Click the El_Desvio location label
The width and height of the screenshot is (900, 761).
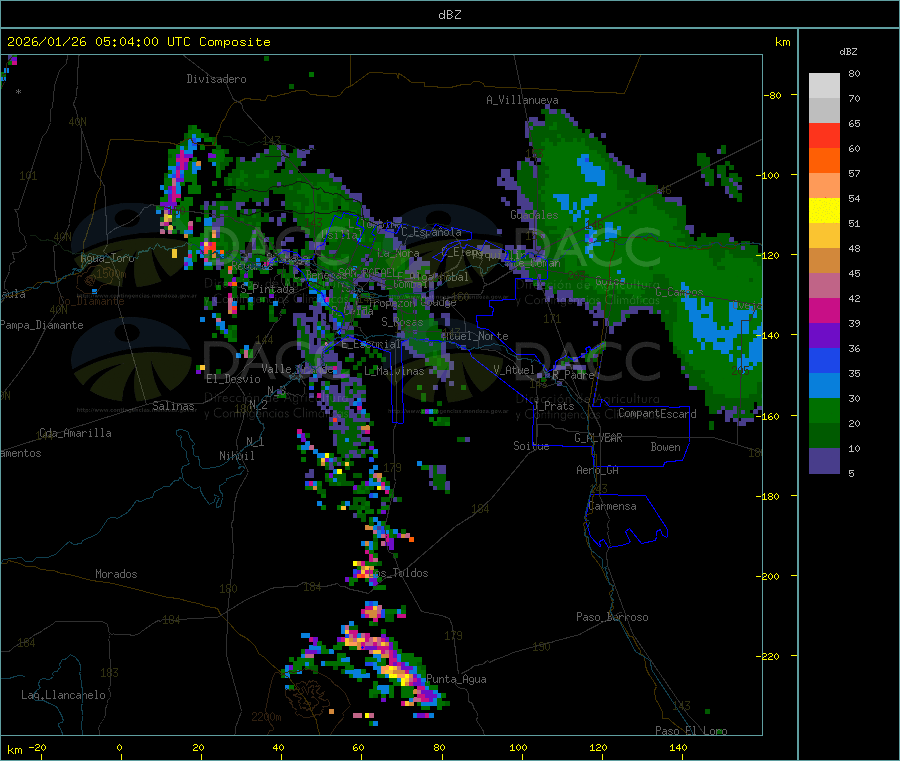pos(234,379)
